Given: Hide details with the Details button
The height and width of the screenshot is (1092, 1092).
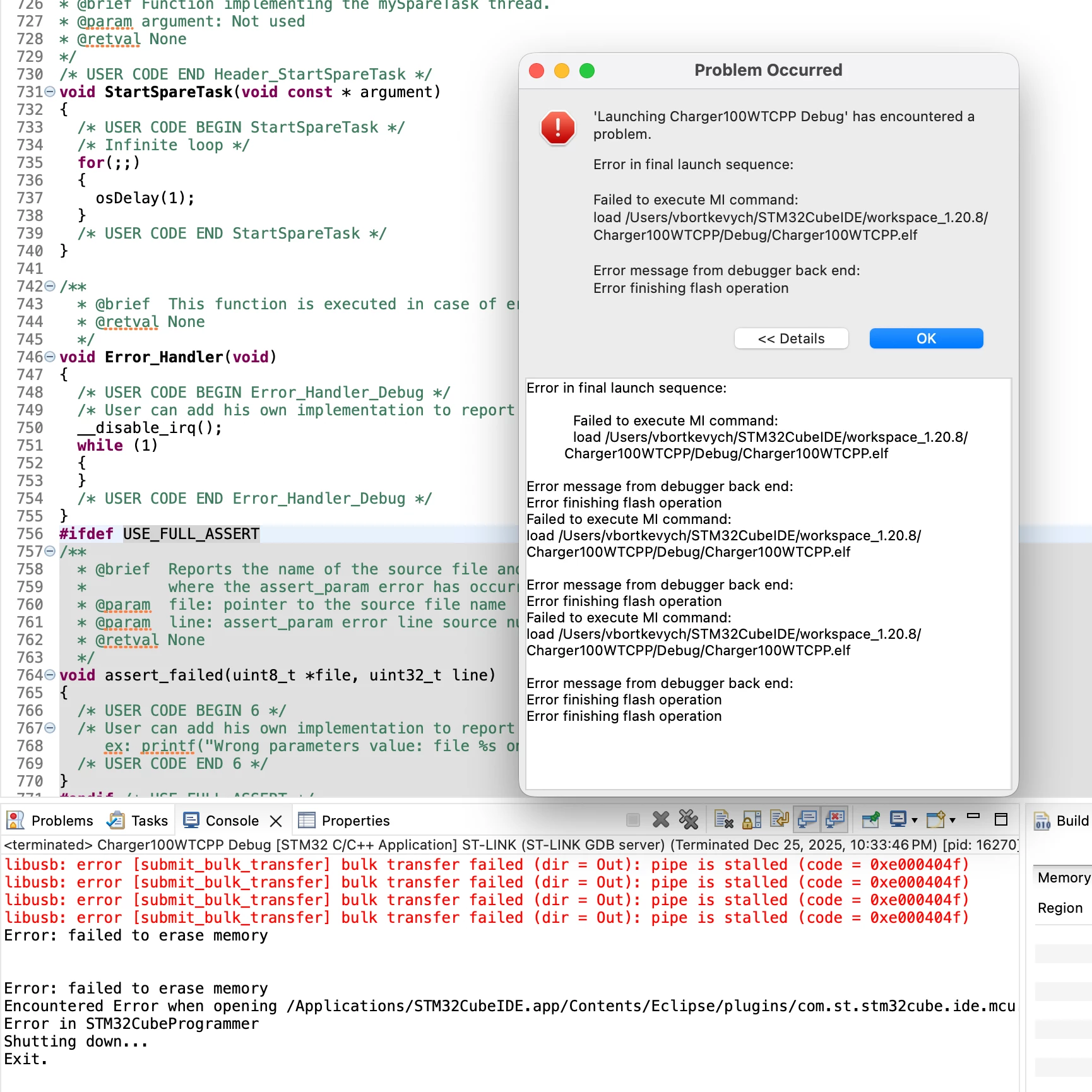Looking at the screenshot, I should pos(791,338).
